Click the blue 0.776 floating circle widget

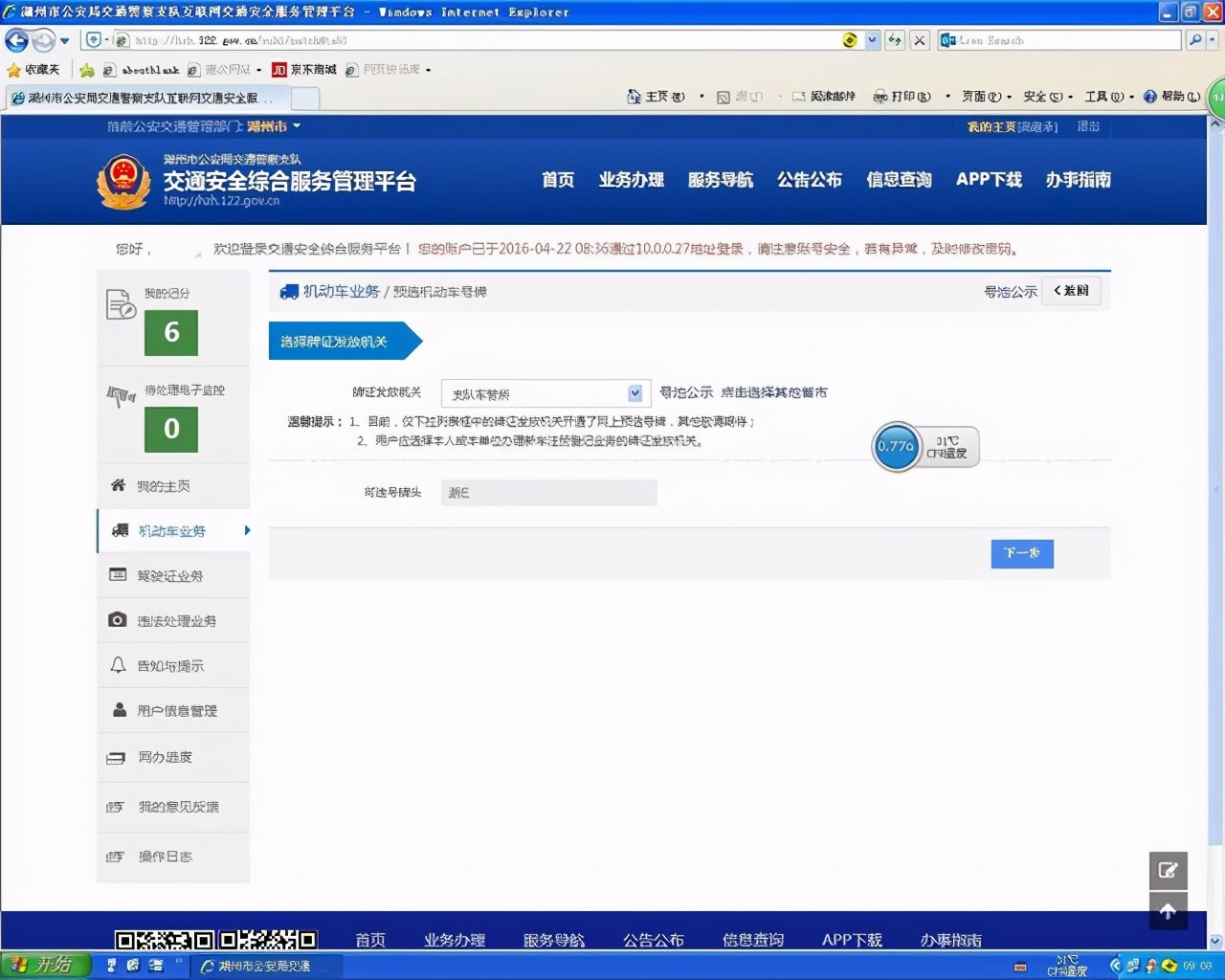click(x=896, y=446)
